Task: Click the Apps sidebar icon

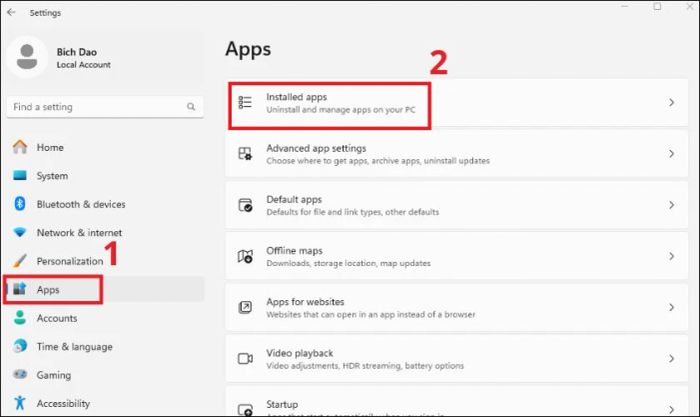Action: pyautogui.click(x=20, y=289)
